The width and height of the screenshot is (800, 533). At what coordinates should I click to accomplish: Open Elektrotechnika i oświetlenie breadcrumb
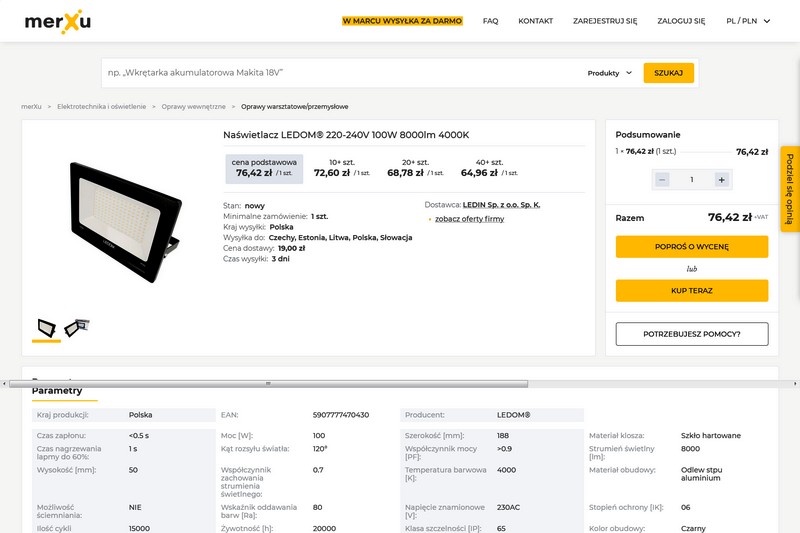[102, 107]
